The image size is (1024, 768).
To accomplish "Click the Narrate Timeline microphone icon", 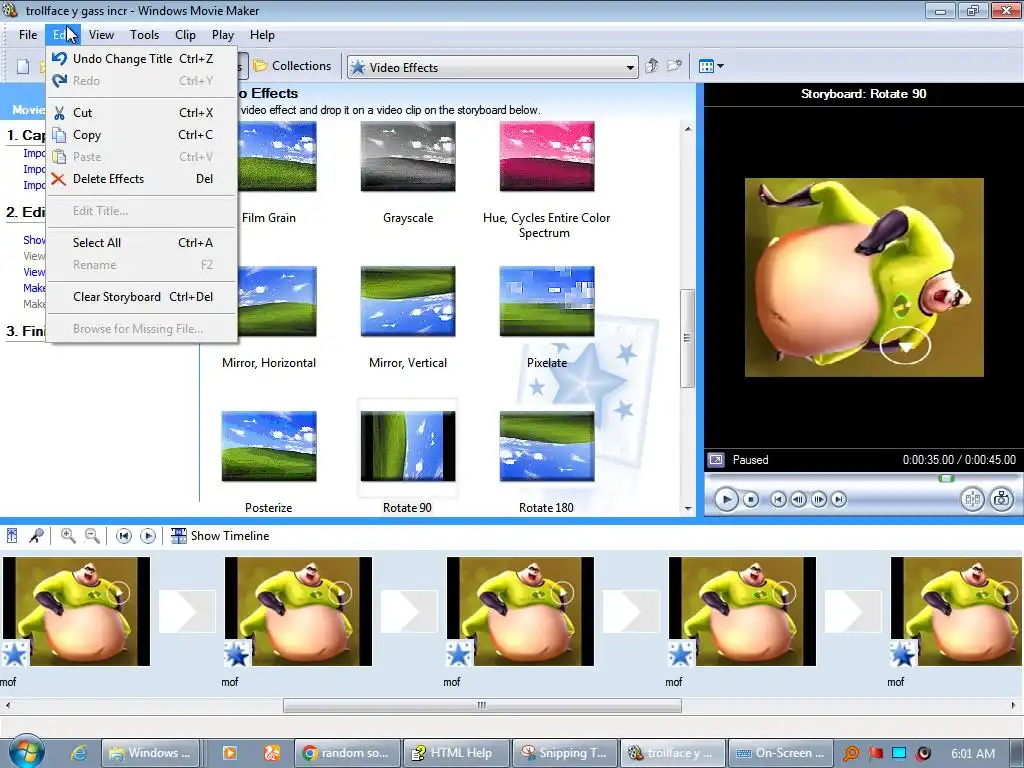I will 37,536.
